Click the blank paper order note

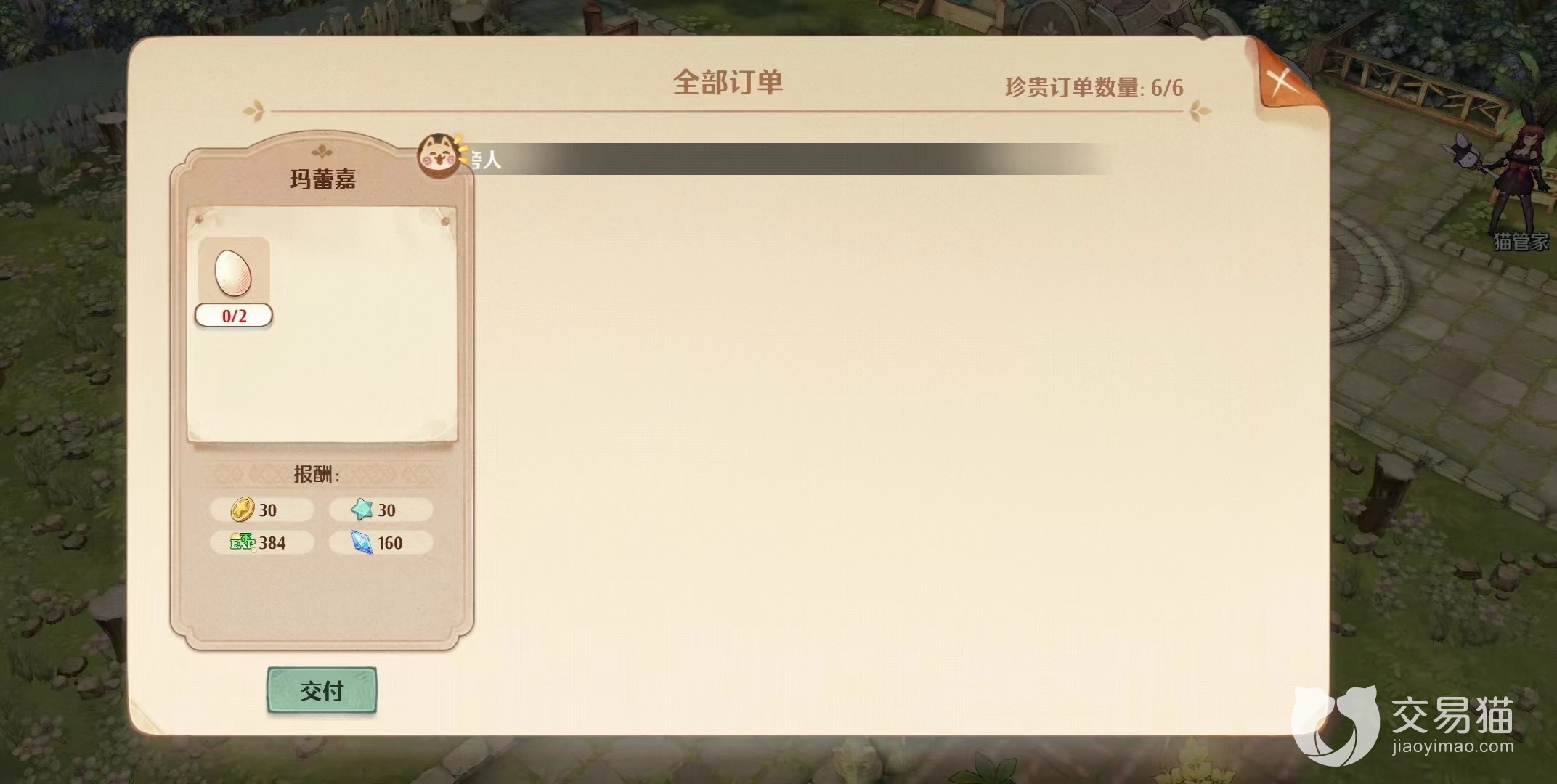[x=322, y=324]
